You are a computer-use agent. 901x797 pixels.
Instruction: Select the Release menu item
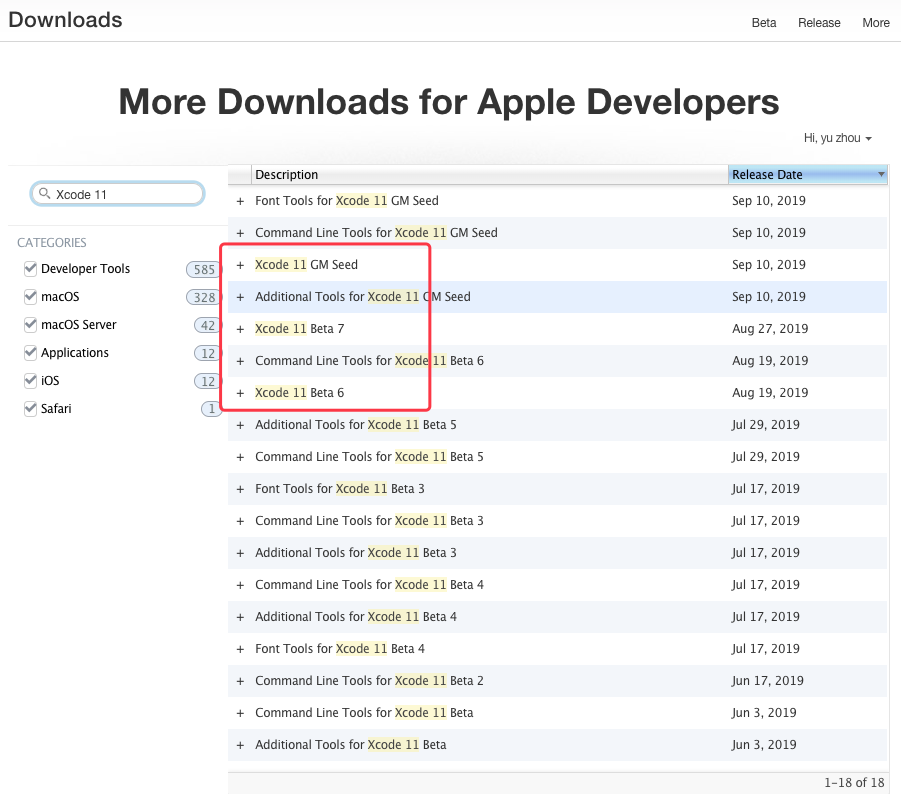pos(818,22)
